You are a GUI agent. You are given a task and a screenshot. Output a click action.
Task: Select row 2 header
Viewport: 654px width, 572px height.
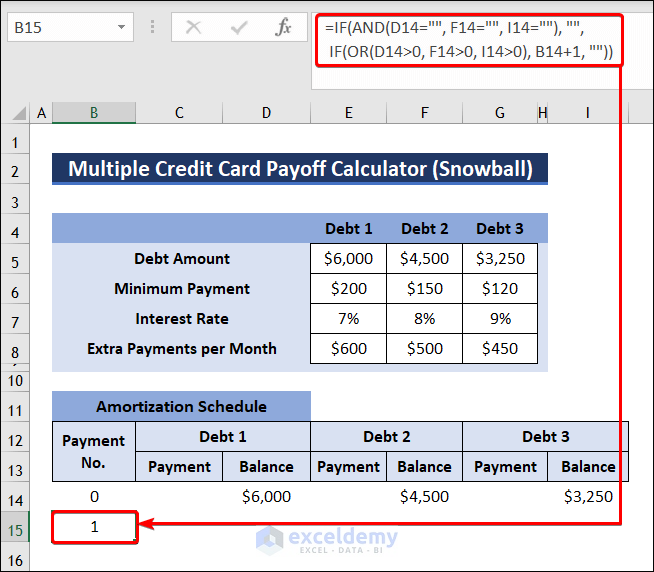pos(15,171)
